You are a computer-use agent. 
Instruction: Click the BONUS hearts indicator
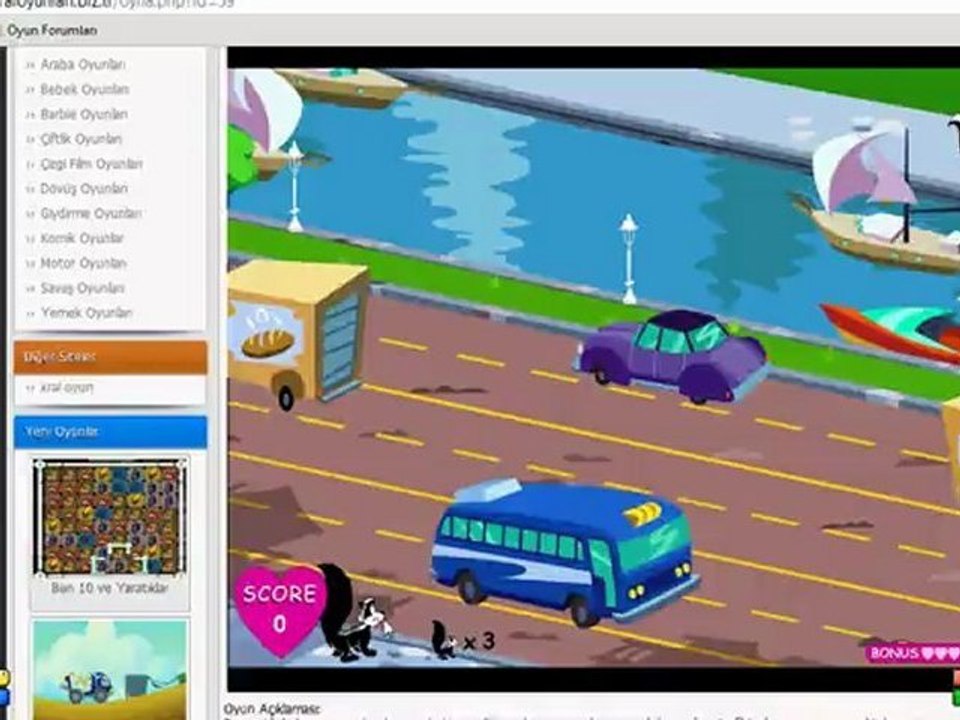(x=914, y=653)
